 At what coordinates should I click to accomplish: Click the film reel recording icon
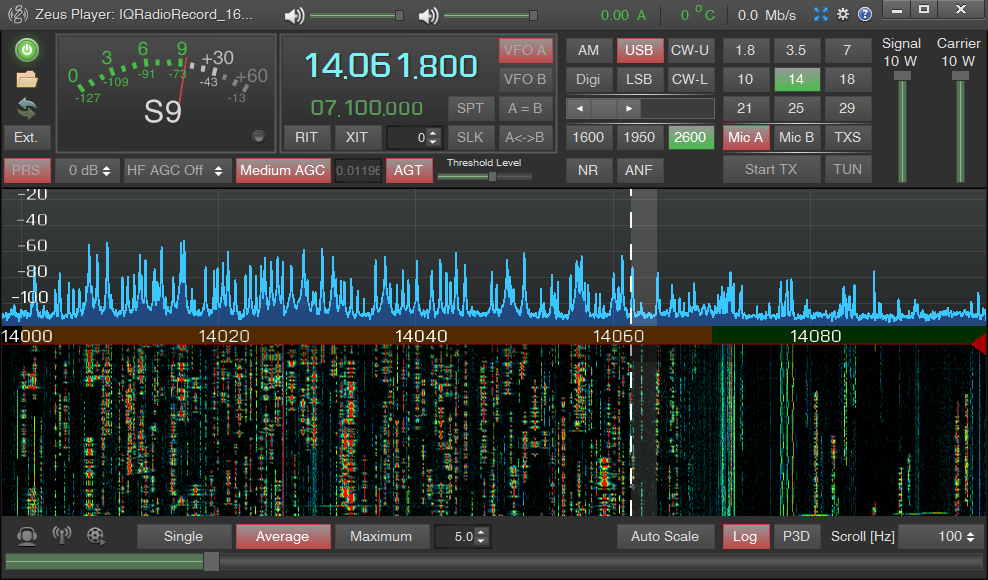[96, 536]
